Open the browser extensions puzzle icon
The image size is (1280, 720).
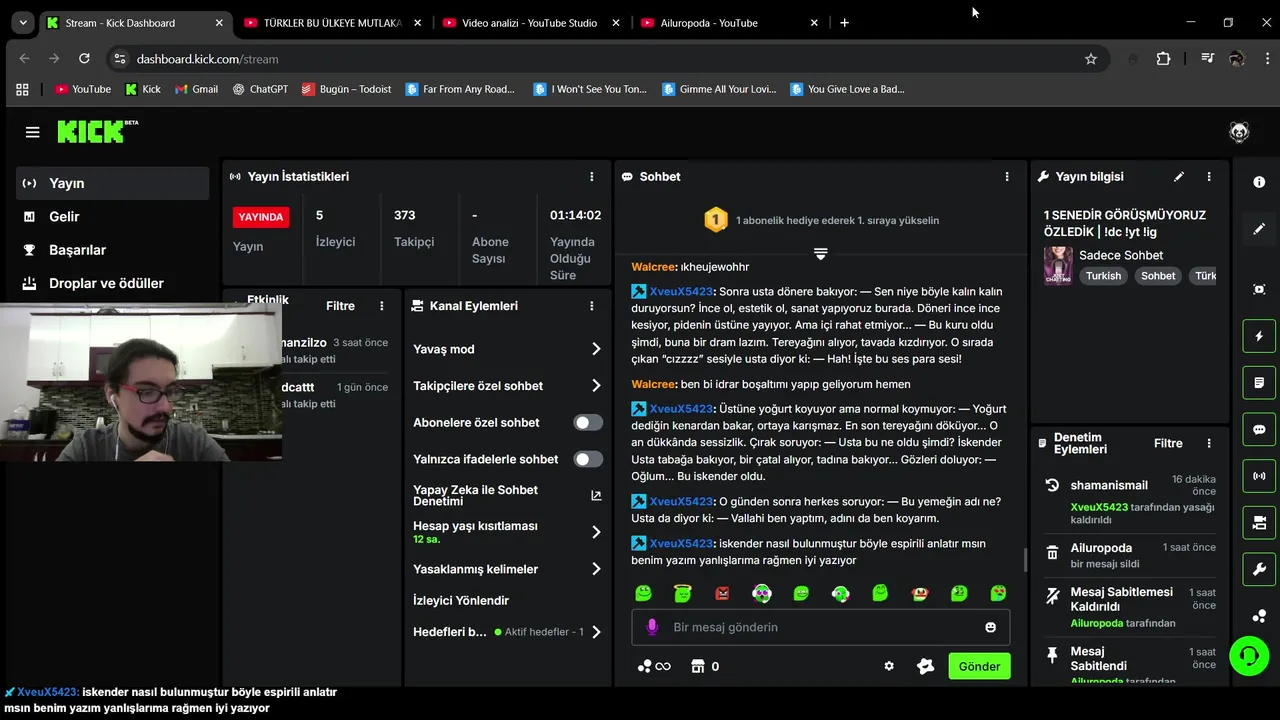tap(1163, 59)
